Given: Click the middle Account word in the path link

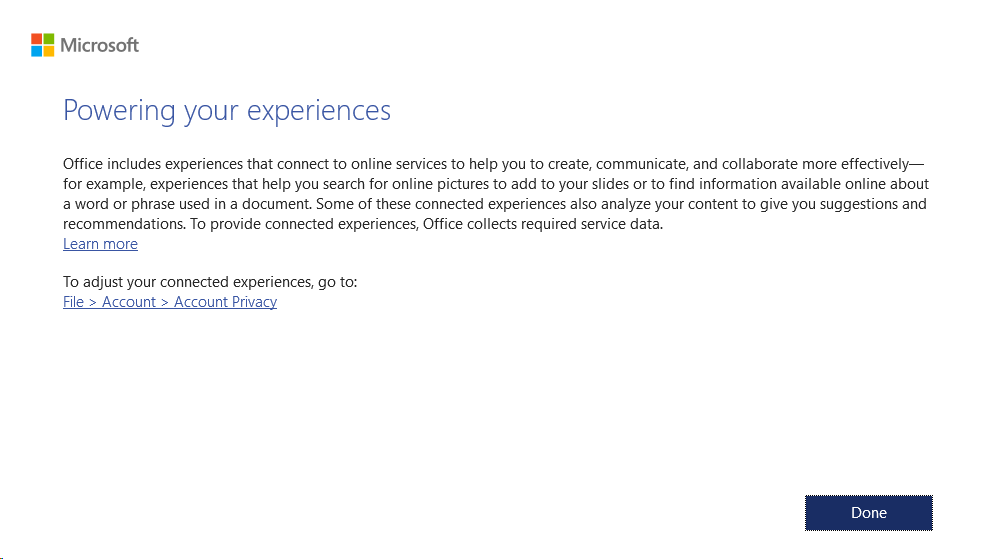Looking at the screenshot, I should [x=128, y=302].
